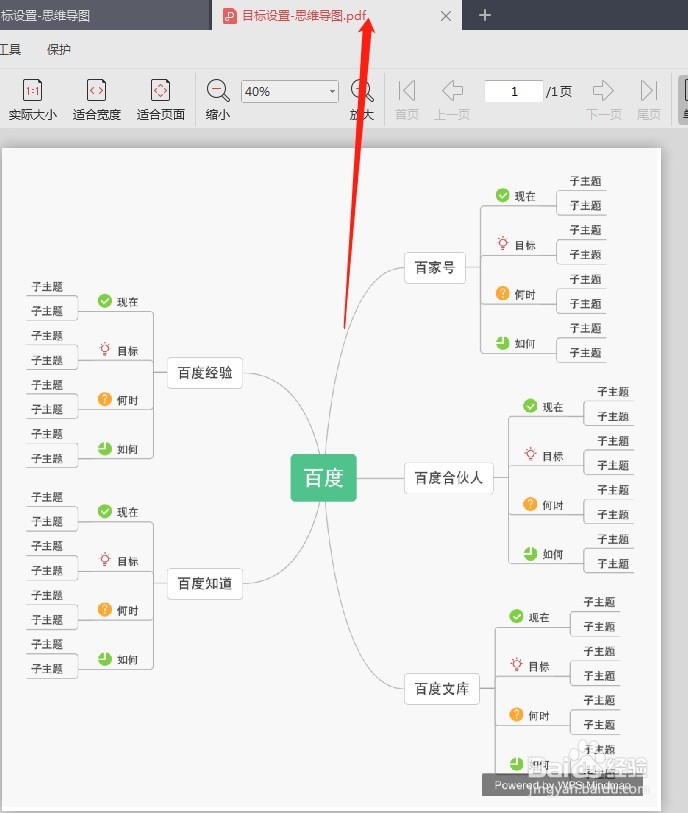Click green pie 如何 icon under 百家号
This screenshot has height=813, width=688.
(x=502, y=343)
